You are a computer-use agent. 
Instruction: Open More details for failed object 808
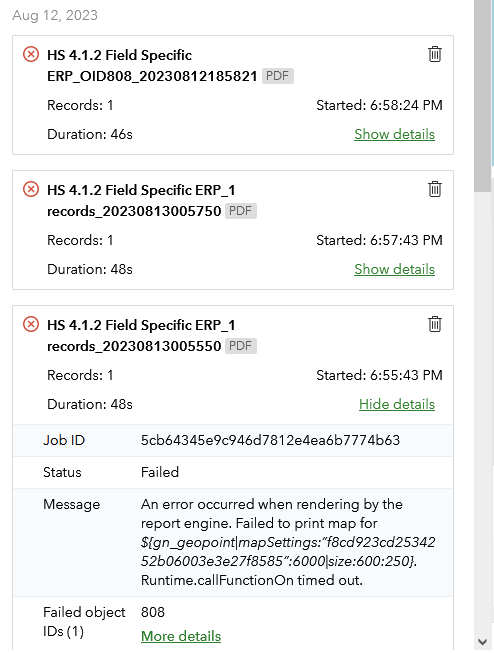(181, 636)
